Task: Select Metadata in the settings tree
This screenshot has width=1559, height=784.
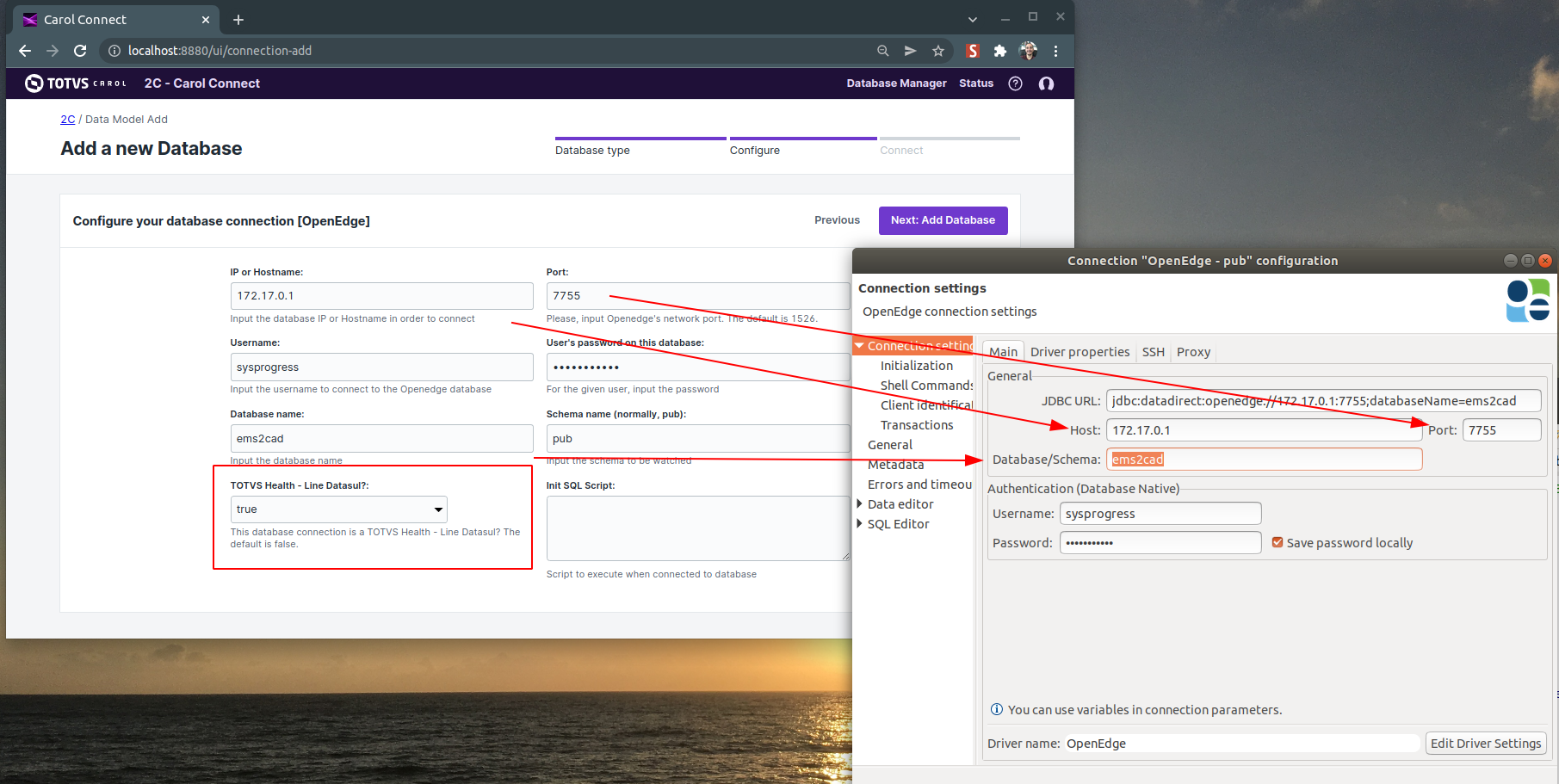Action: tap(895, 465)
